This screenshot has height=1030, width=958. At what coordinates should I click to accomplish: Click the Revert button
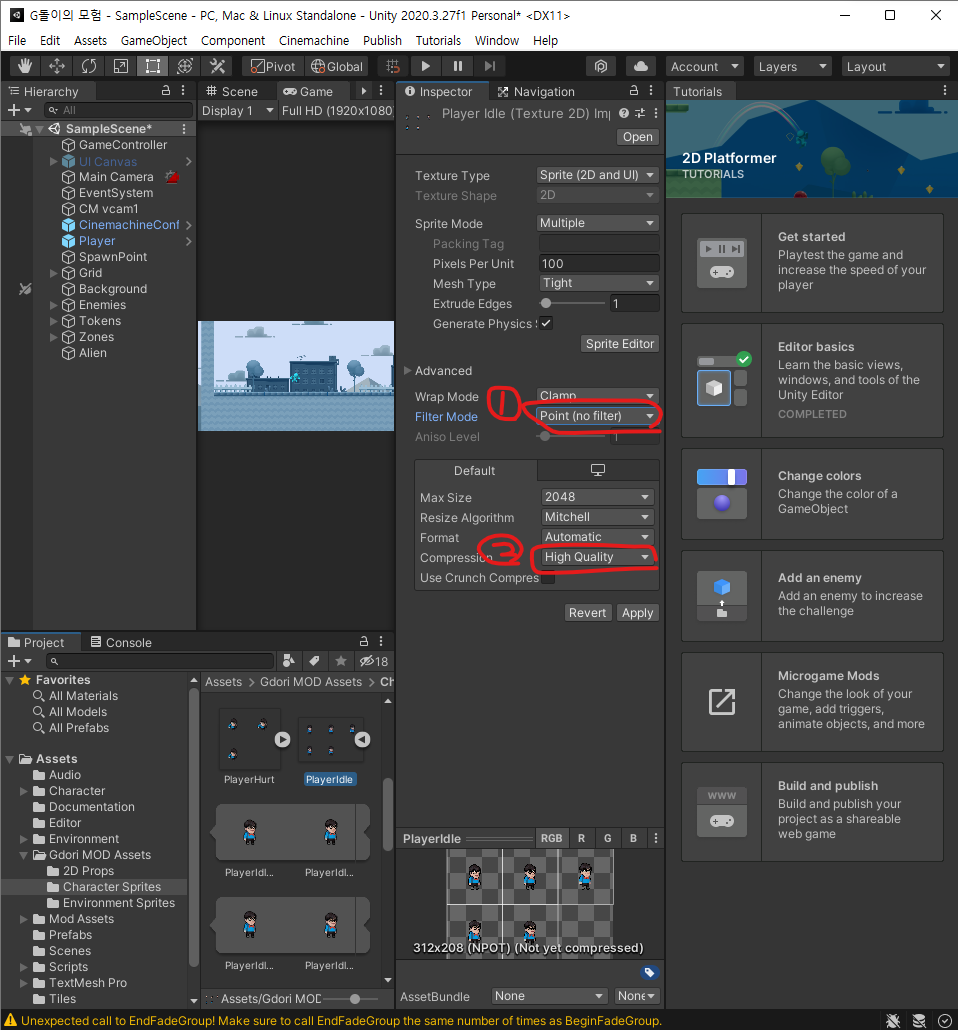[587, 612]
